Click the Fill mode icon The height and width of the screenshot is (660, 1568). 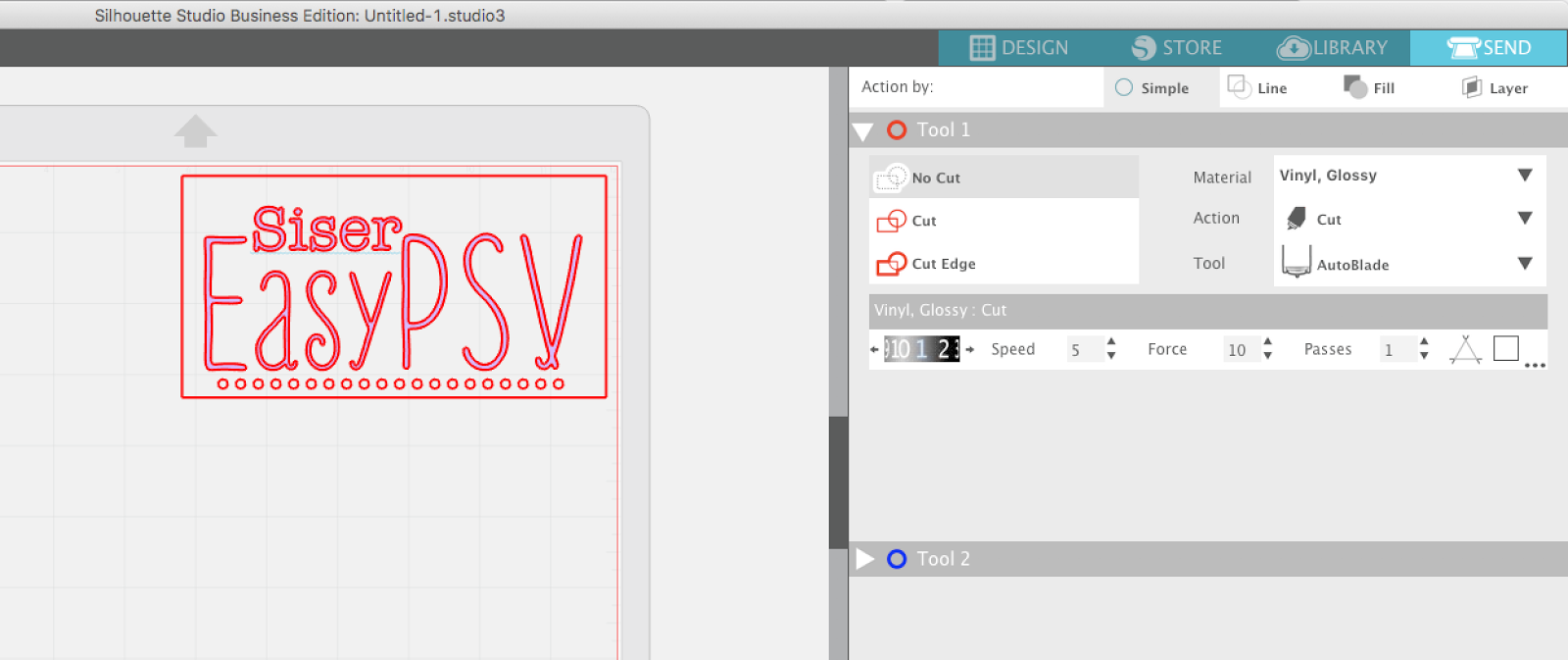pyautogui.click(x=1355, y=86)
